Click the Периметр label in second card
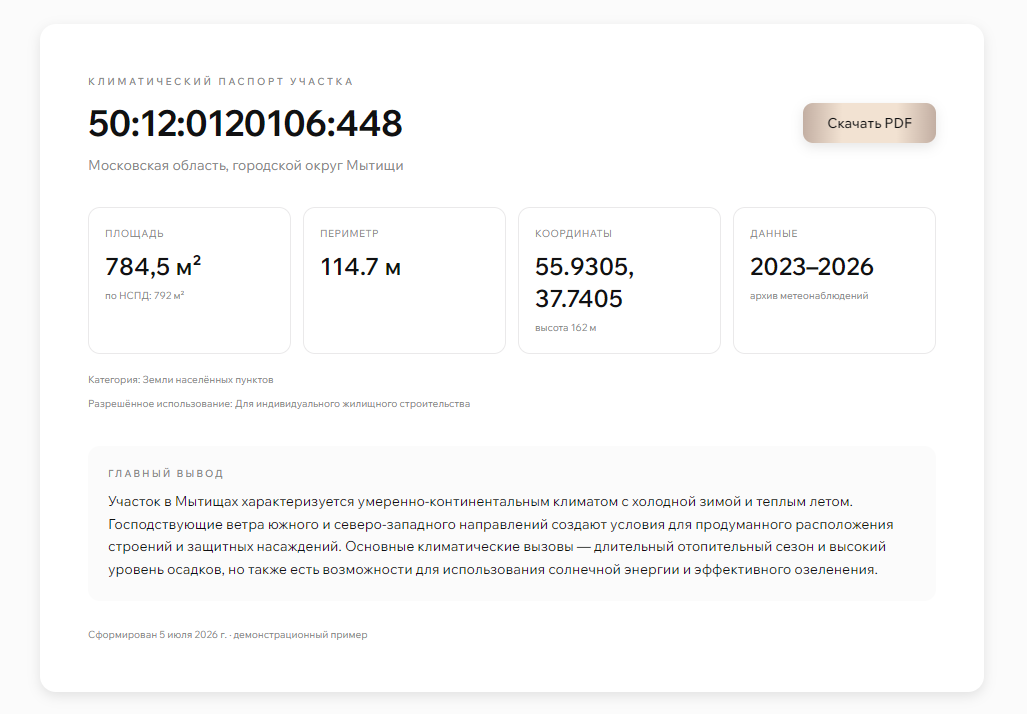This screenshot has width=1027, height=714. click(x=349, y=233)
